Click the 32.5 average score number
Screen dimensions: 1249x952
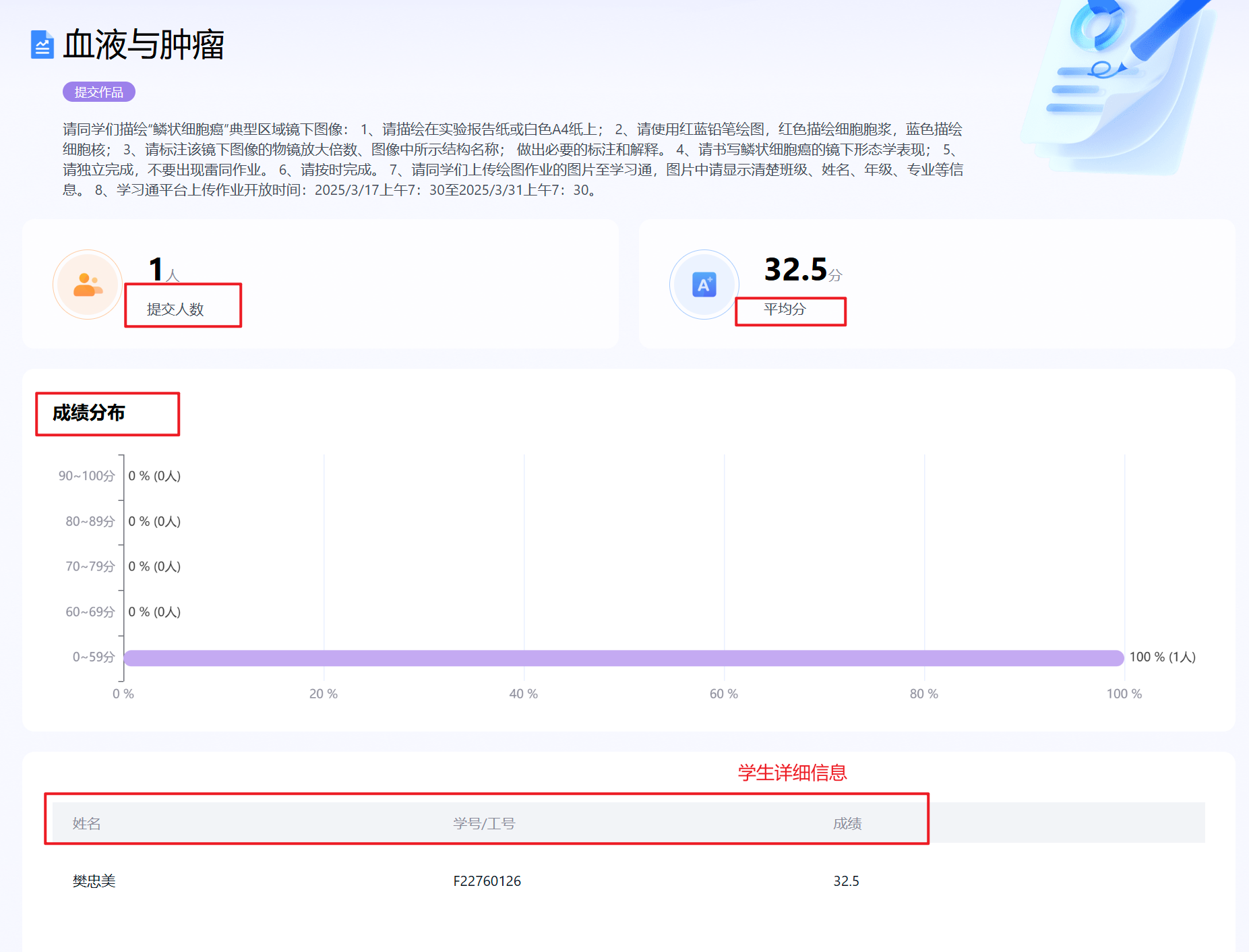pos(795,270)
